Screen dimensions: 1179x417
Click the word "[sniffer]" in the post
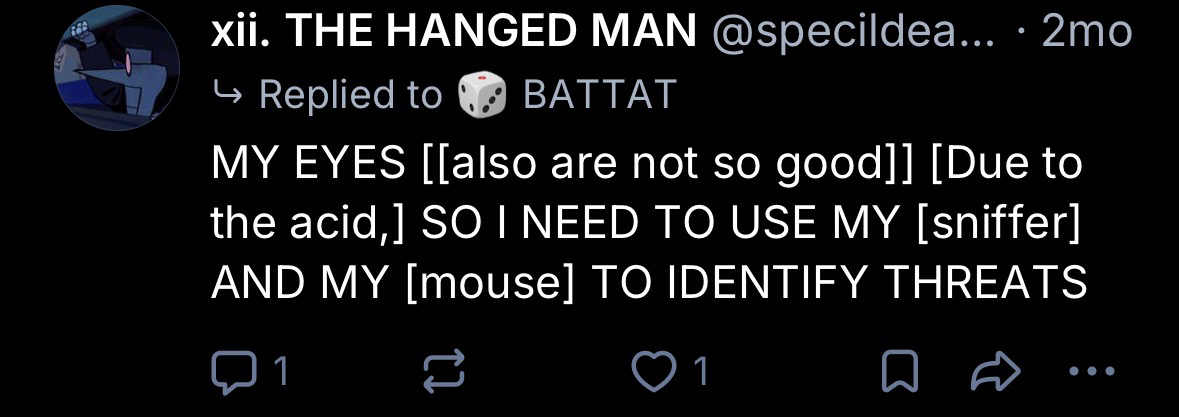(998, 222)
